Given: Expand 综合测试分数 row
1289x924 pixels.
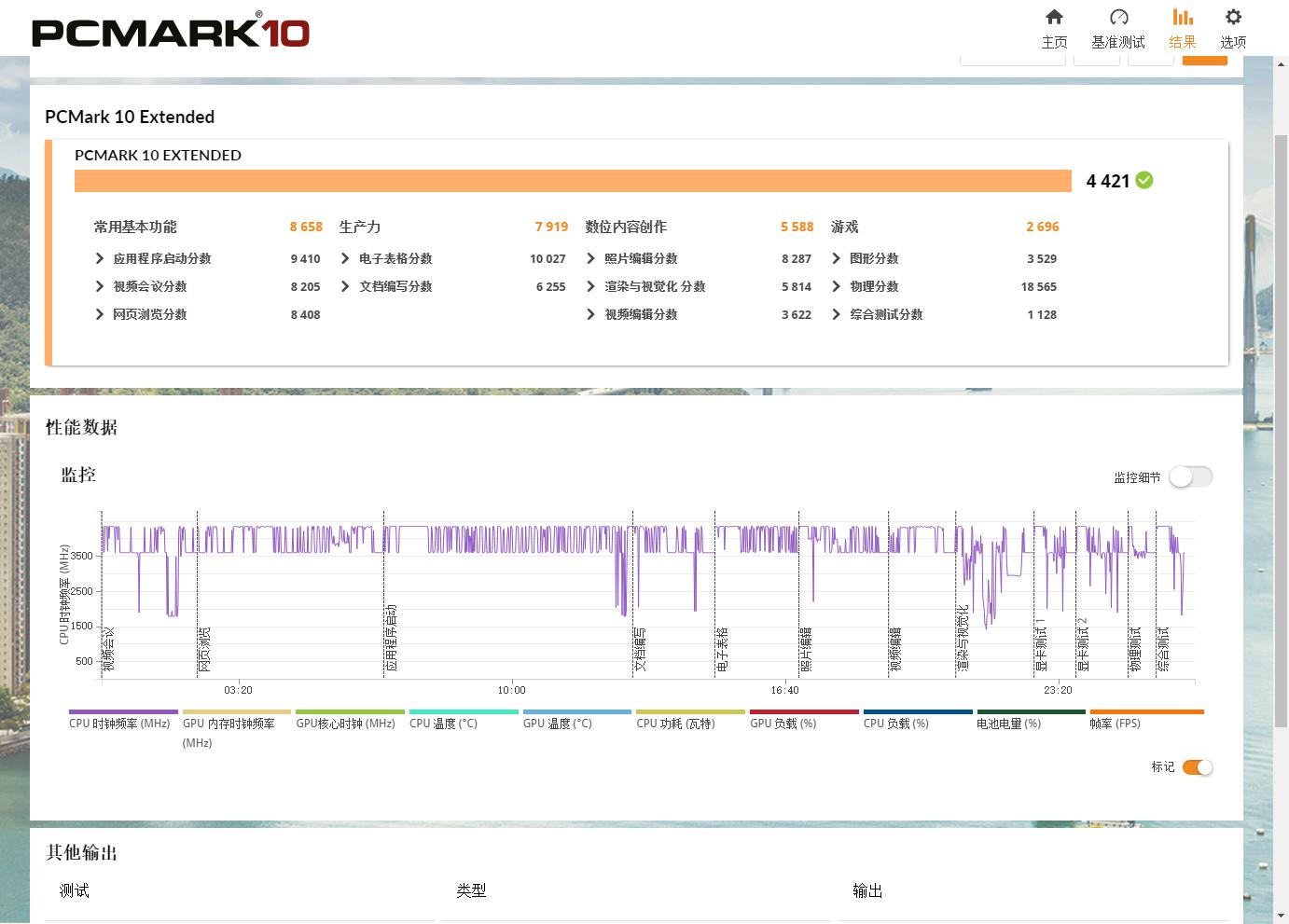Looking at the screenshot, I should pos(836,314).
